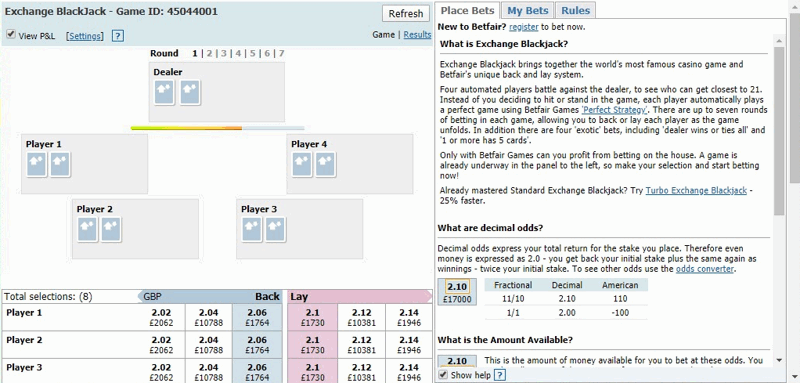Screen dimensions: 800x383
Task: Click the Lay column header
Action: tap(299, 296)
